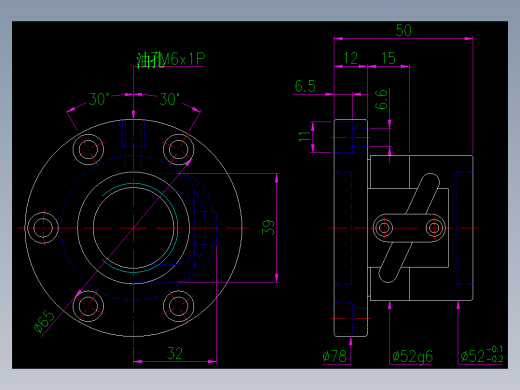
Task: Click the right 30° angle label
Action: tap(169, 99)
